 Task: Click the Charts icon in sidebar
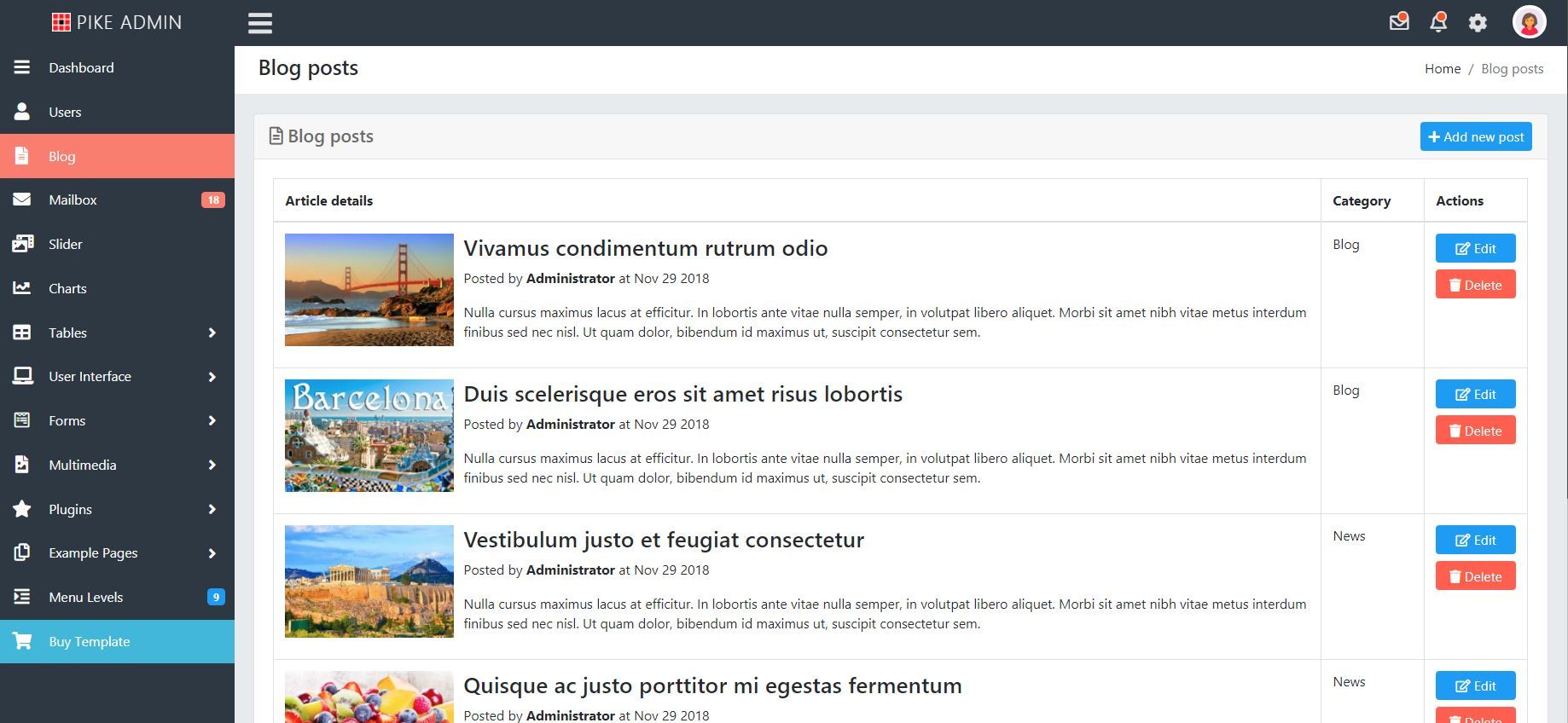point(22,288)
